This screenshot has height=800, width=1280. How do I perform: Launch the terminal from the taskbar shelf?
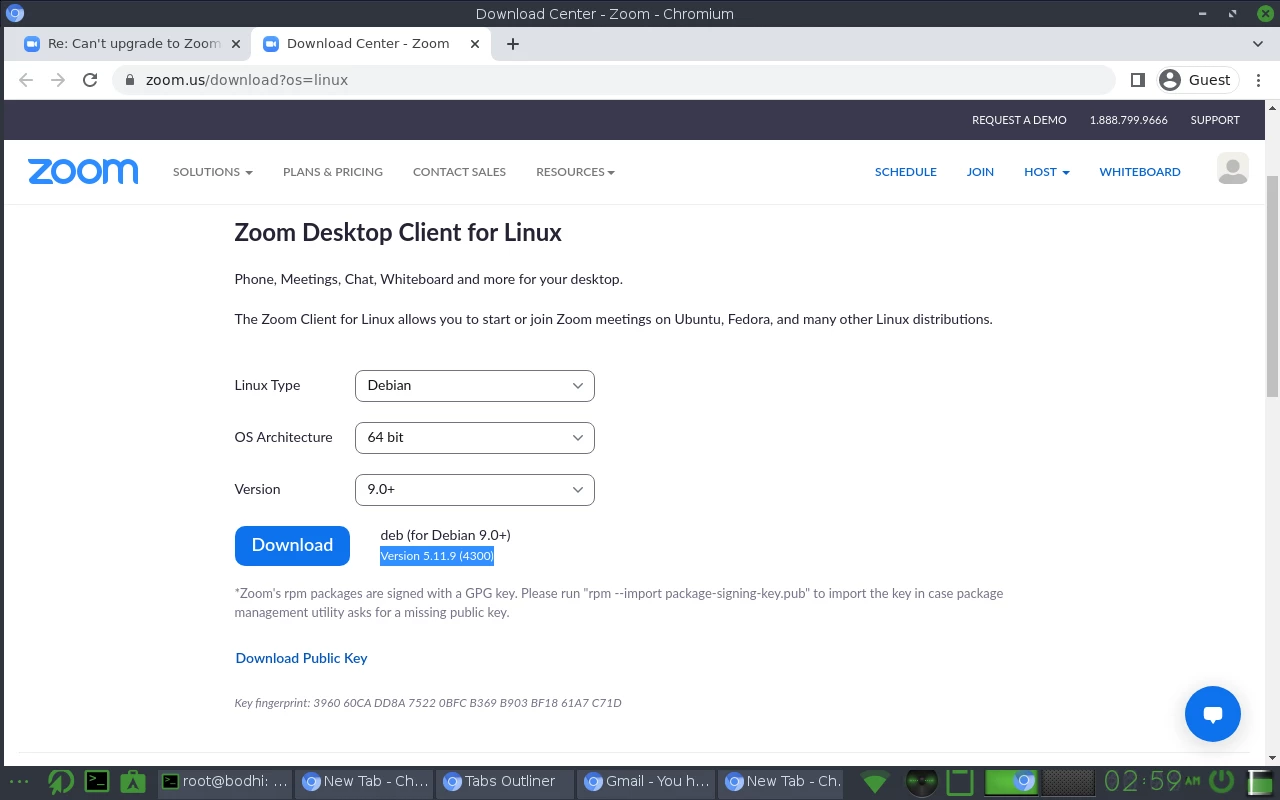97,782
